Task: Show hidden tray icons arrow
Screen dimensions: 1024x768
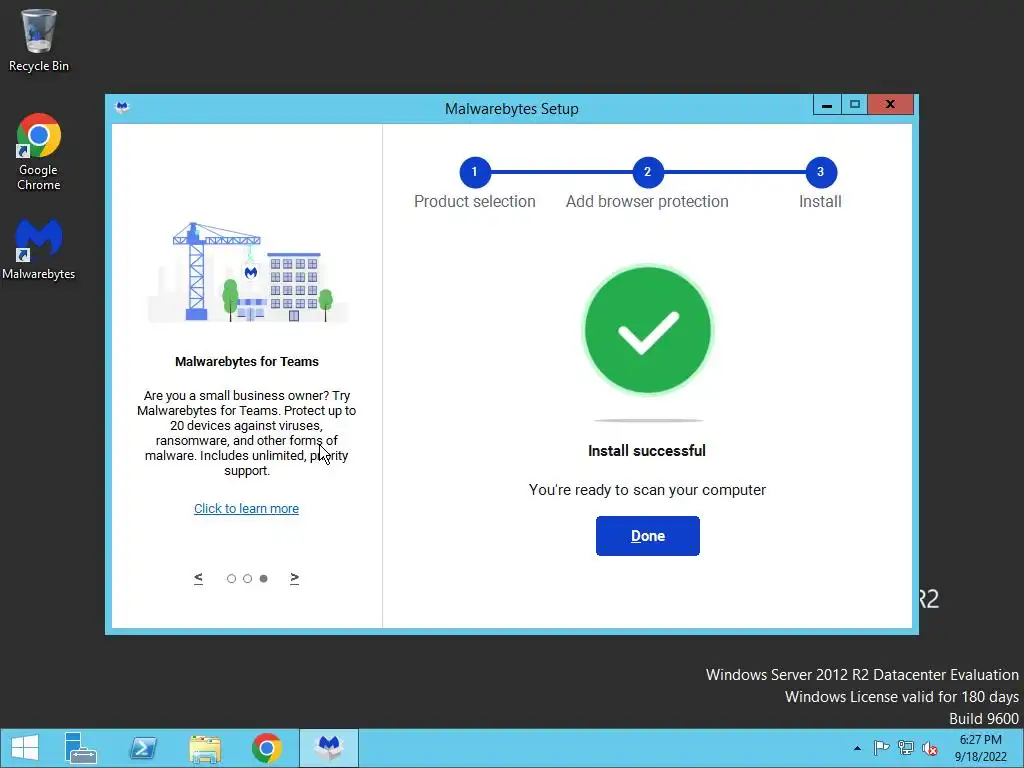Action: pos(857,748)
